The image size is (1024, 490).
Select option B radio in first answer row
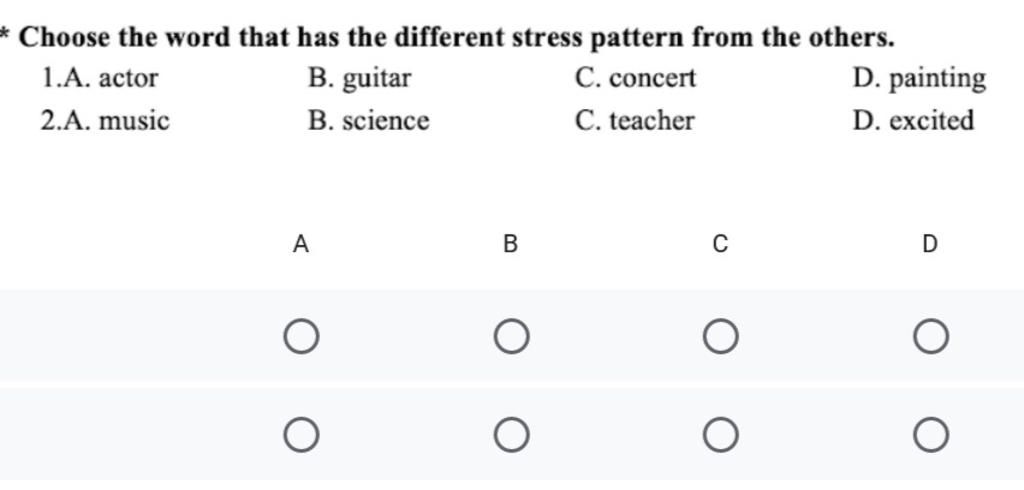tap(511, 337)
